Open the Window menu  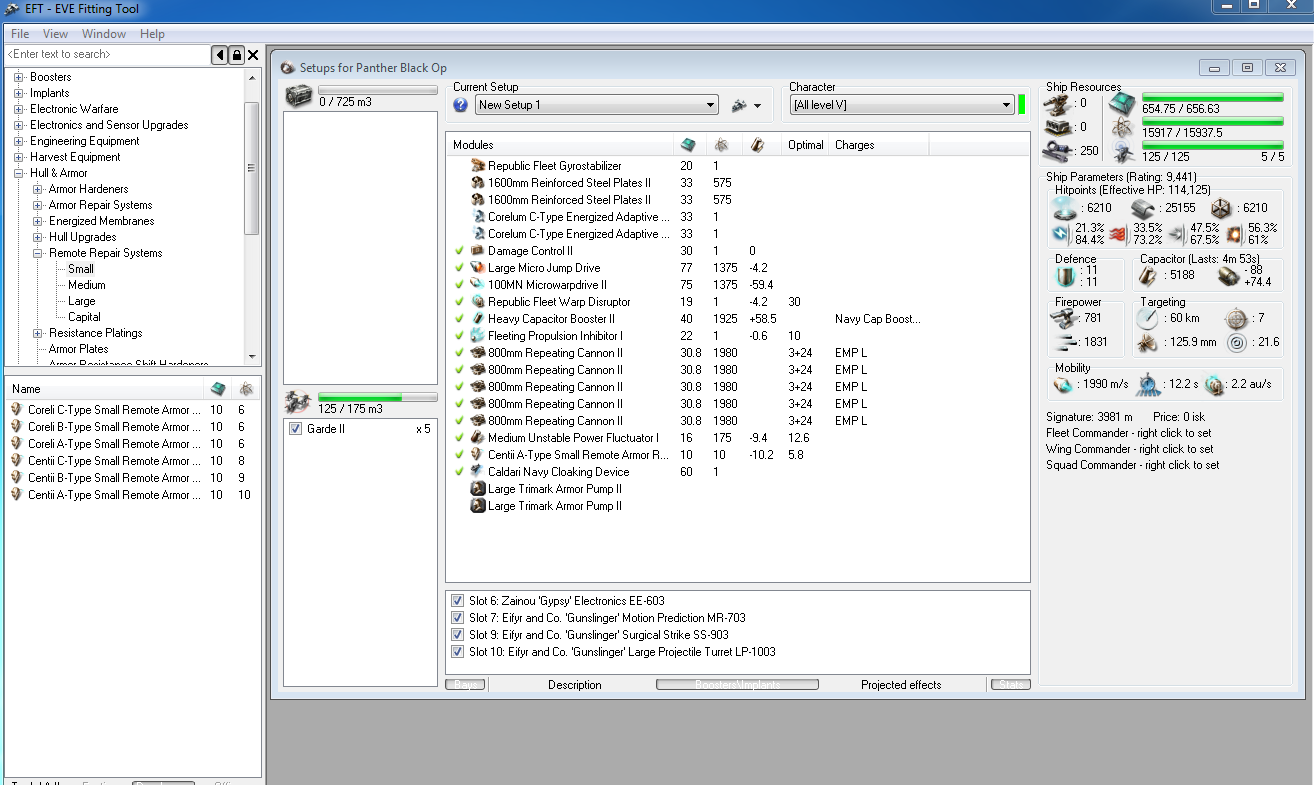104,34
